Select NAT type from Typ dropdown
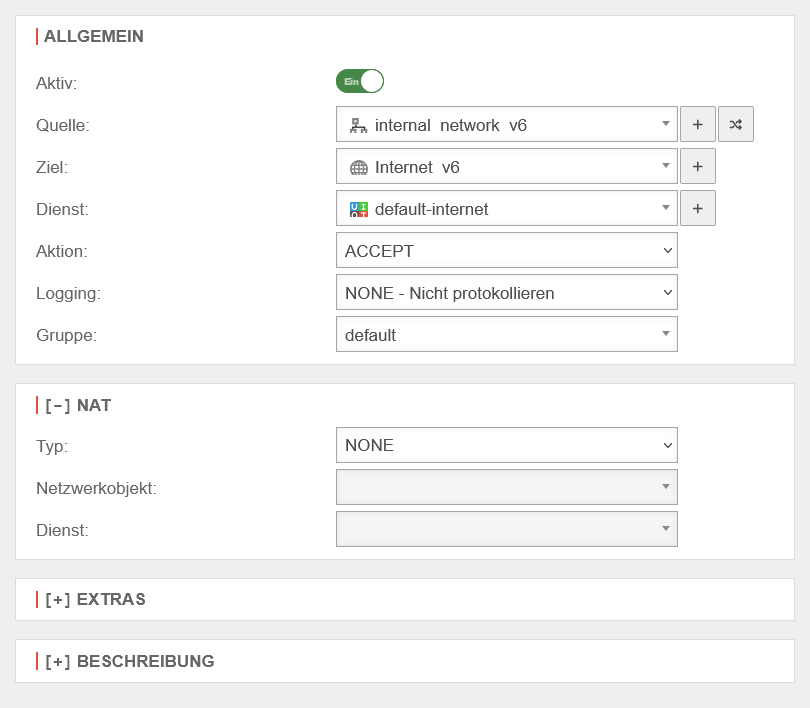 tap(506, 445)
